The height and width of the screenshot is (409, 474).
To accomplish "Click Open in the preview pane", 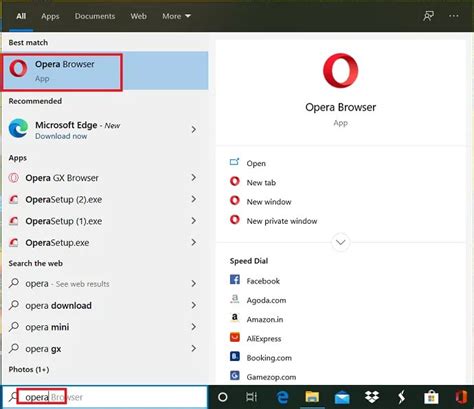I will coord(256,163).
